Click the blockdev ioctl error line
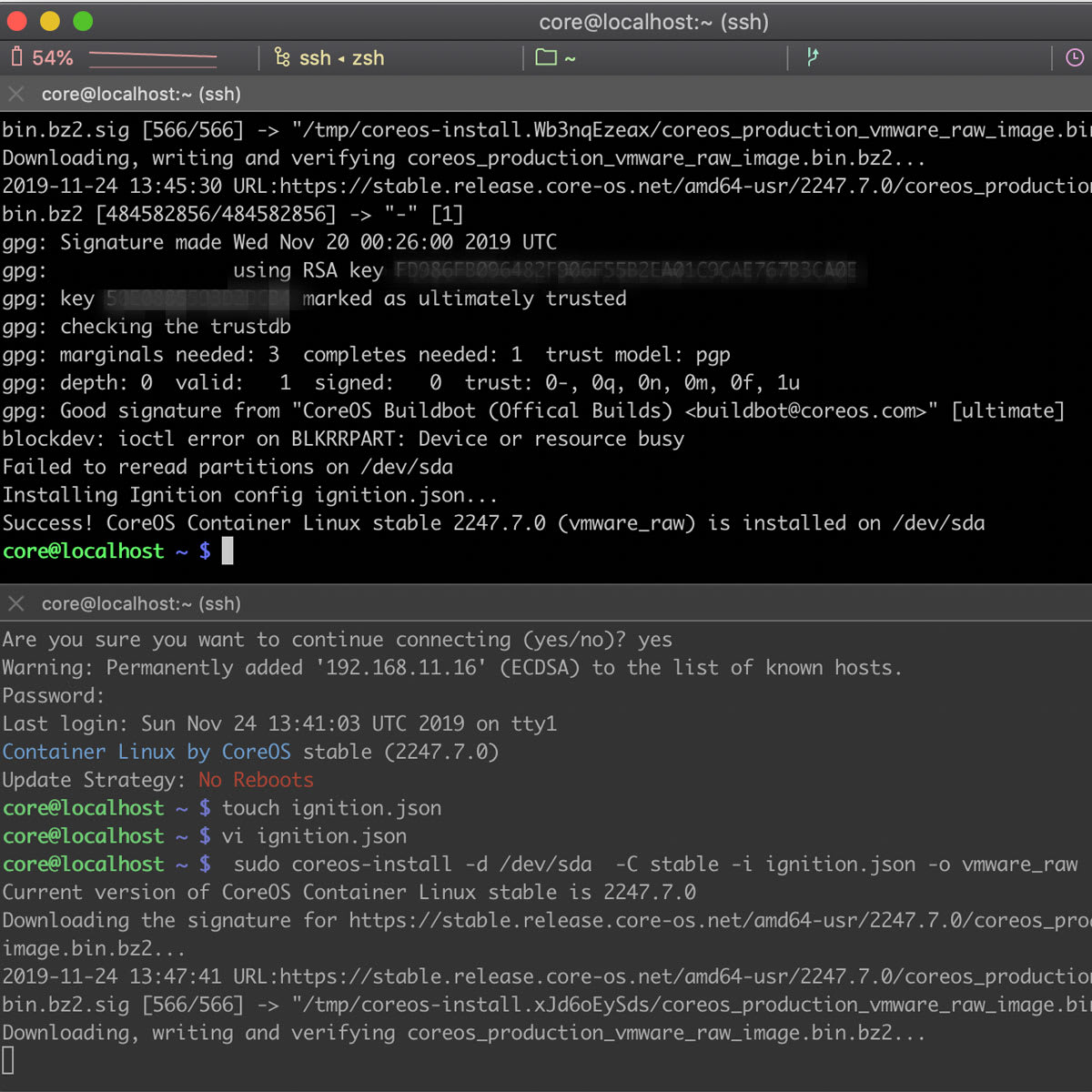Viewport: 1092px width, 1092px height. tap(343, 439)
